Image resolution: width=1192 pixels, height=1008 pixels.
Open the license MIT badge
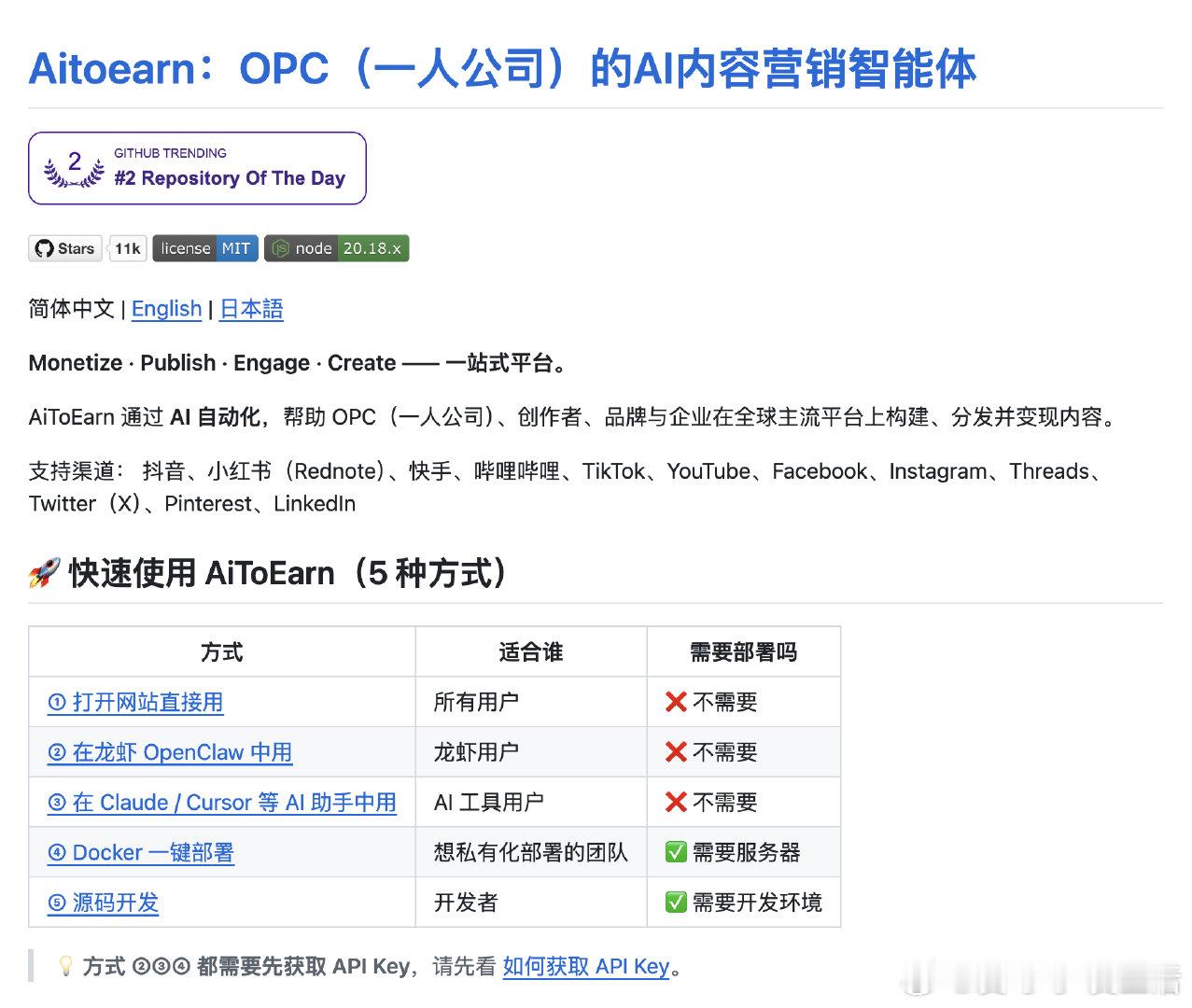[205, 248]
